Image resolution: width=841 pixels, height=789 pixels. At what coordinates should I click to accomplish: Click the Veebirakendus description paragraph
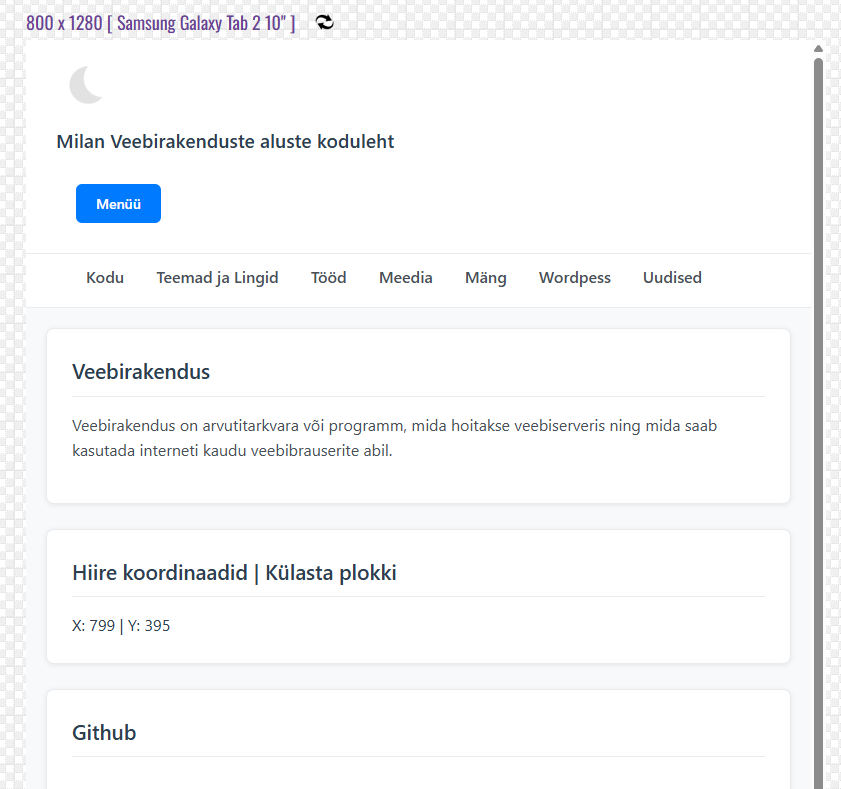[x=394, y=438]
